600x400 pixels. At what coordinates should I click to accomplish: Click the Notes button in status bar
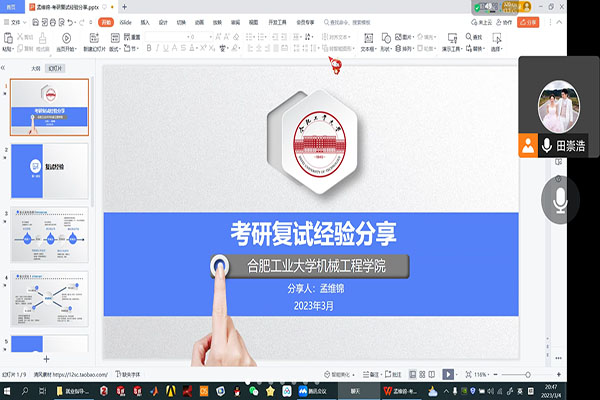coord(371,374)
